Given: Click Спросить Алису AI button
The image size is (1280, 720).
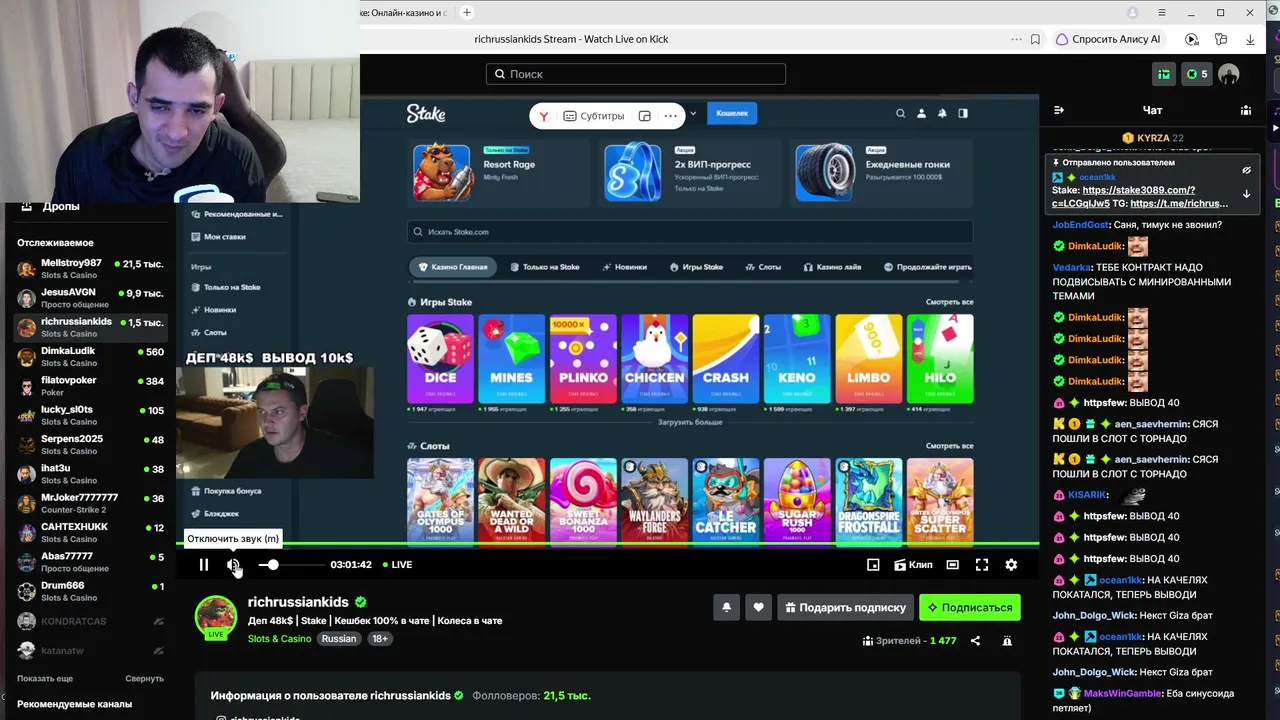Looking at the screenshot, I should (1109, 39).
